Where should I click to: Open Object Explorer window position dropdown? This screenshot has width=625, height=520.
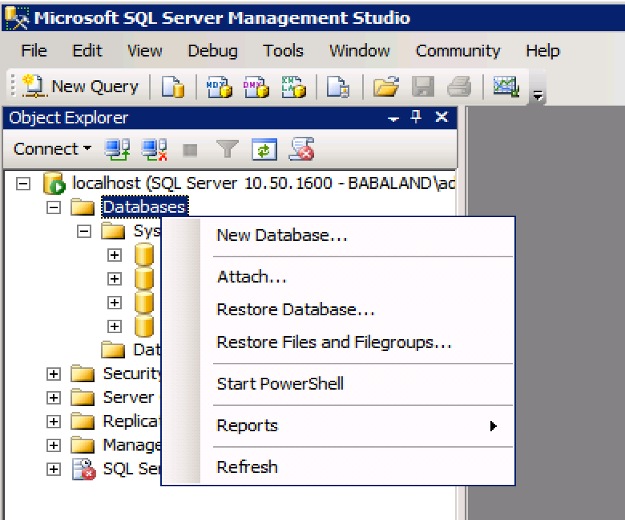[x=393, y=119]
